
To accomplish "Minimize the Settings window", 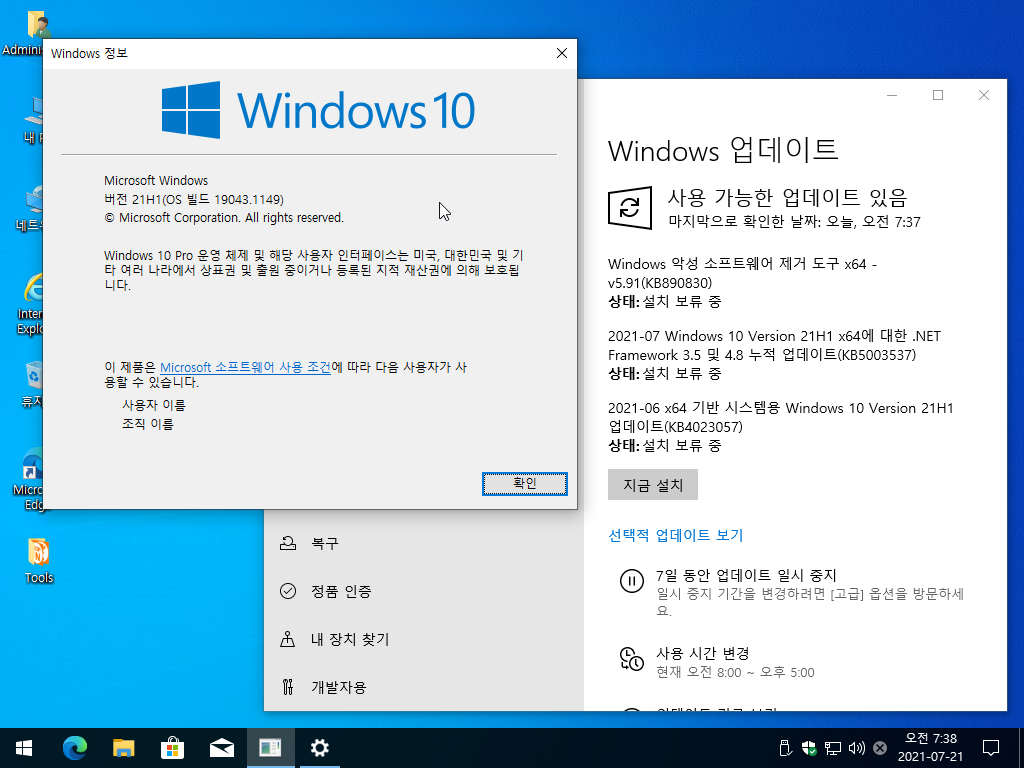I will click(892, 95).
